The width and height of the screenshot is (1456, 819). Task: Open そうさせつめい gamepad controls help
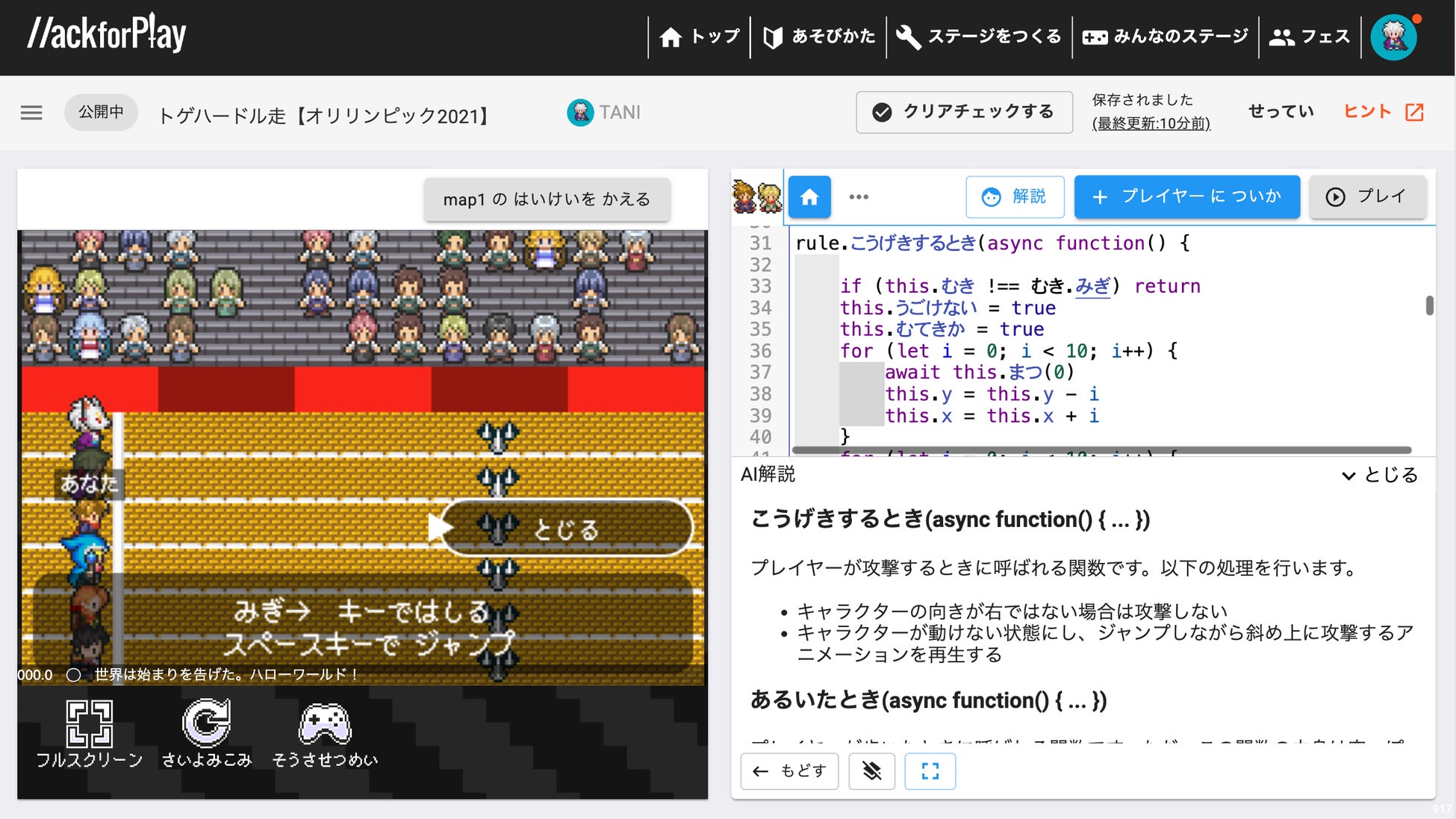(324, 723)
